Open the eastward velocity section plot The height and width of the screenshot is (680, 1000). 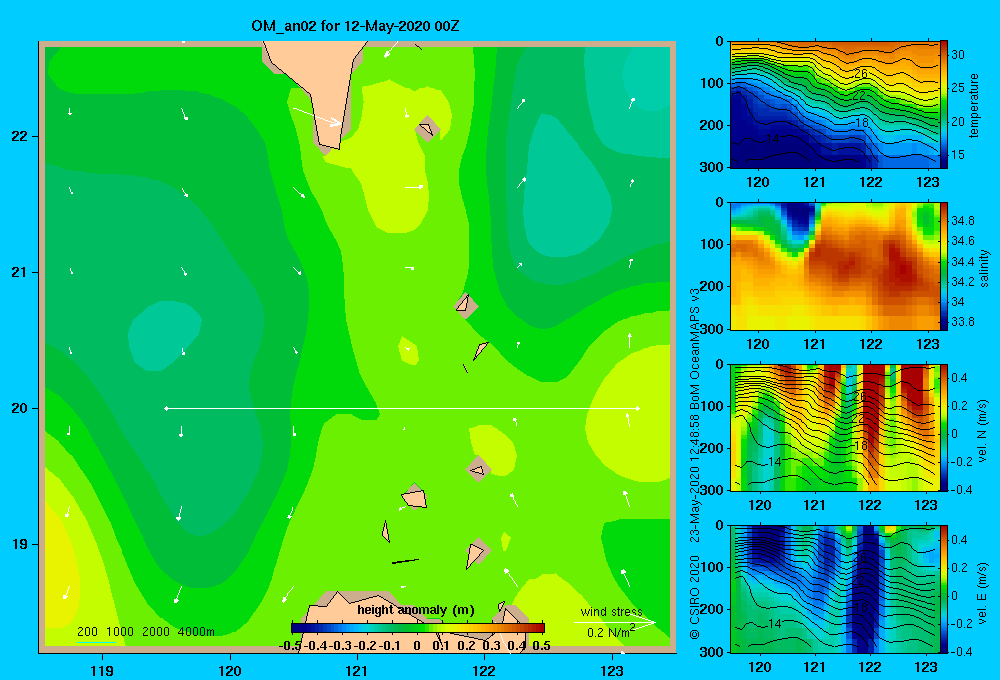coord(835,589)
